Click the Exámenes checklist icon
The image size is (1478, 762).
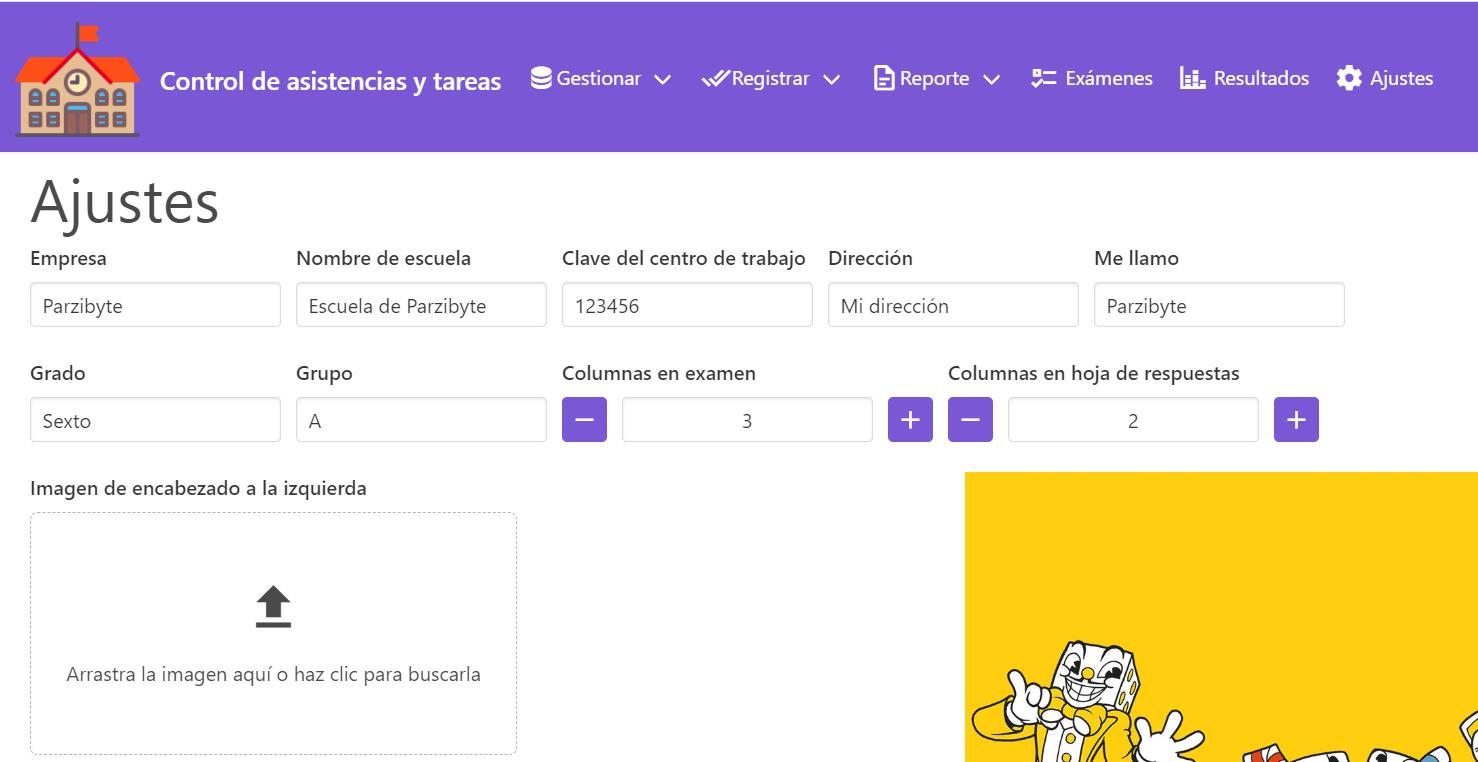pyautogui.click(x=1043, y=78)
